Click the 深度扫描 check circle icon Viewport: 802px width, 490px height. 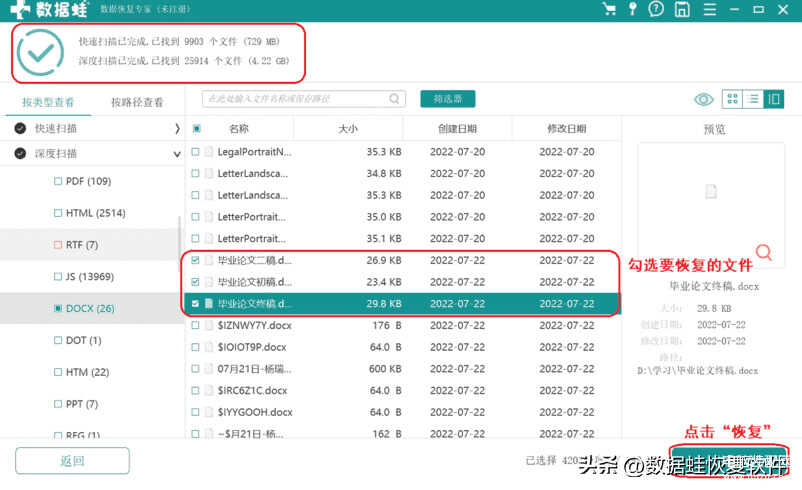click(x=20, y=153)
